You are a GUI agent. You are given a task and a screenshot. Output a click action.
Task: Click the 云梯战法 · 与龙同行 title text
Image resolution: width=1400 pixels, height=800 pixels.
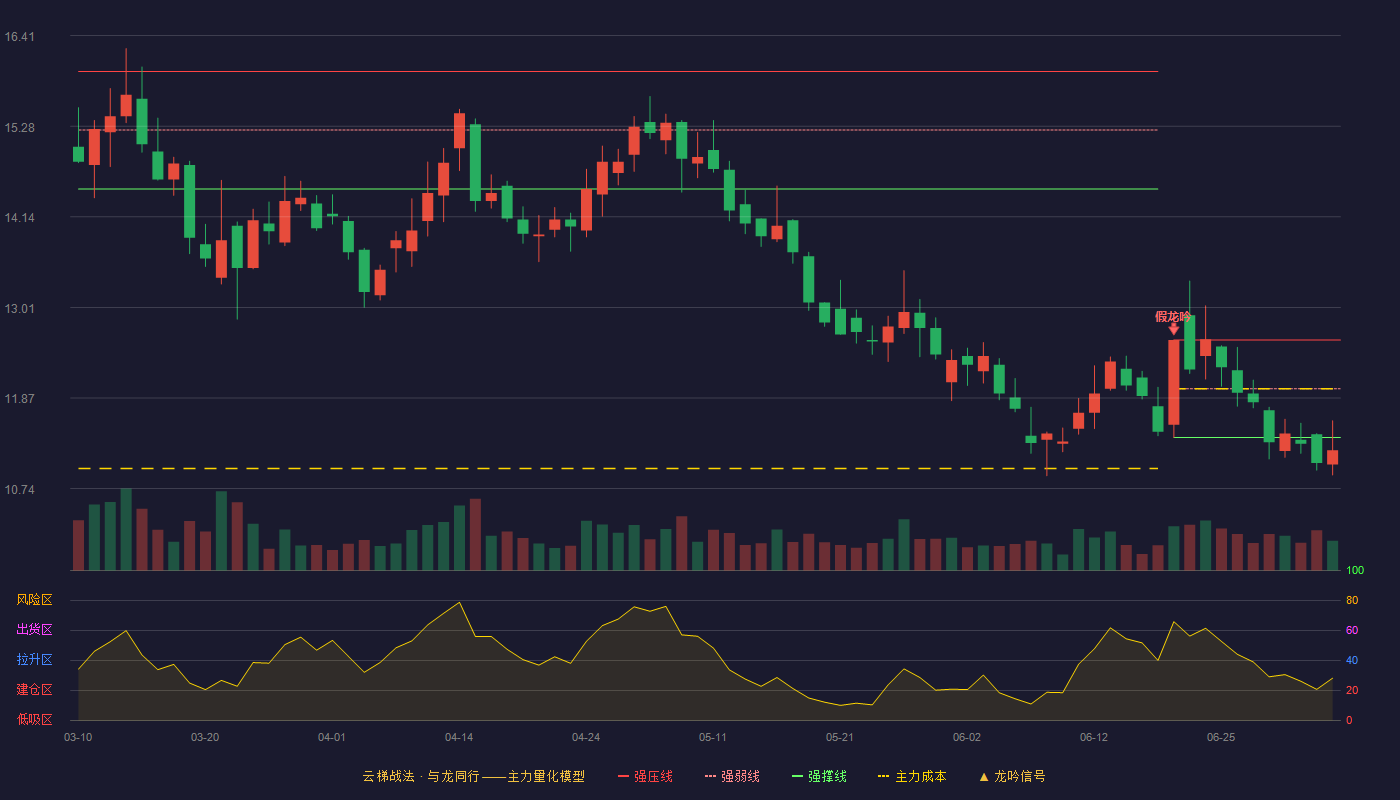coord(421,776)
